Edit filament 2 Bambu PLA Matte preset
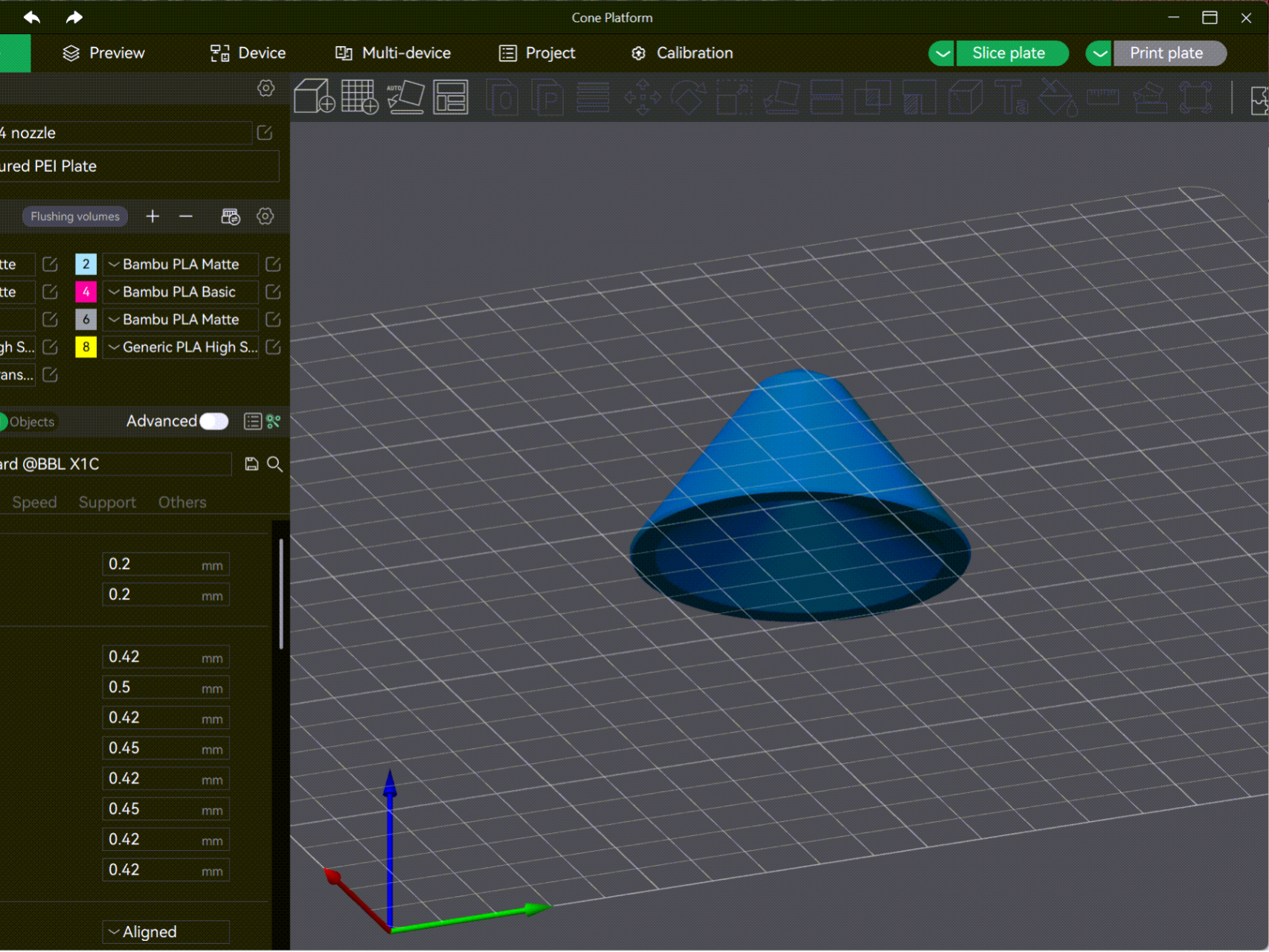The image size is (1269, 952). pyautogui.click(x=273, y=264)
